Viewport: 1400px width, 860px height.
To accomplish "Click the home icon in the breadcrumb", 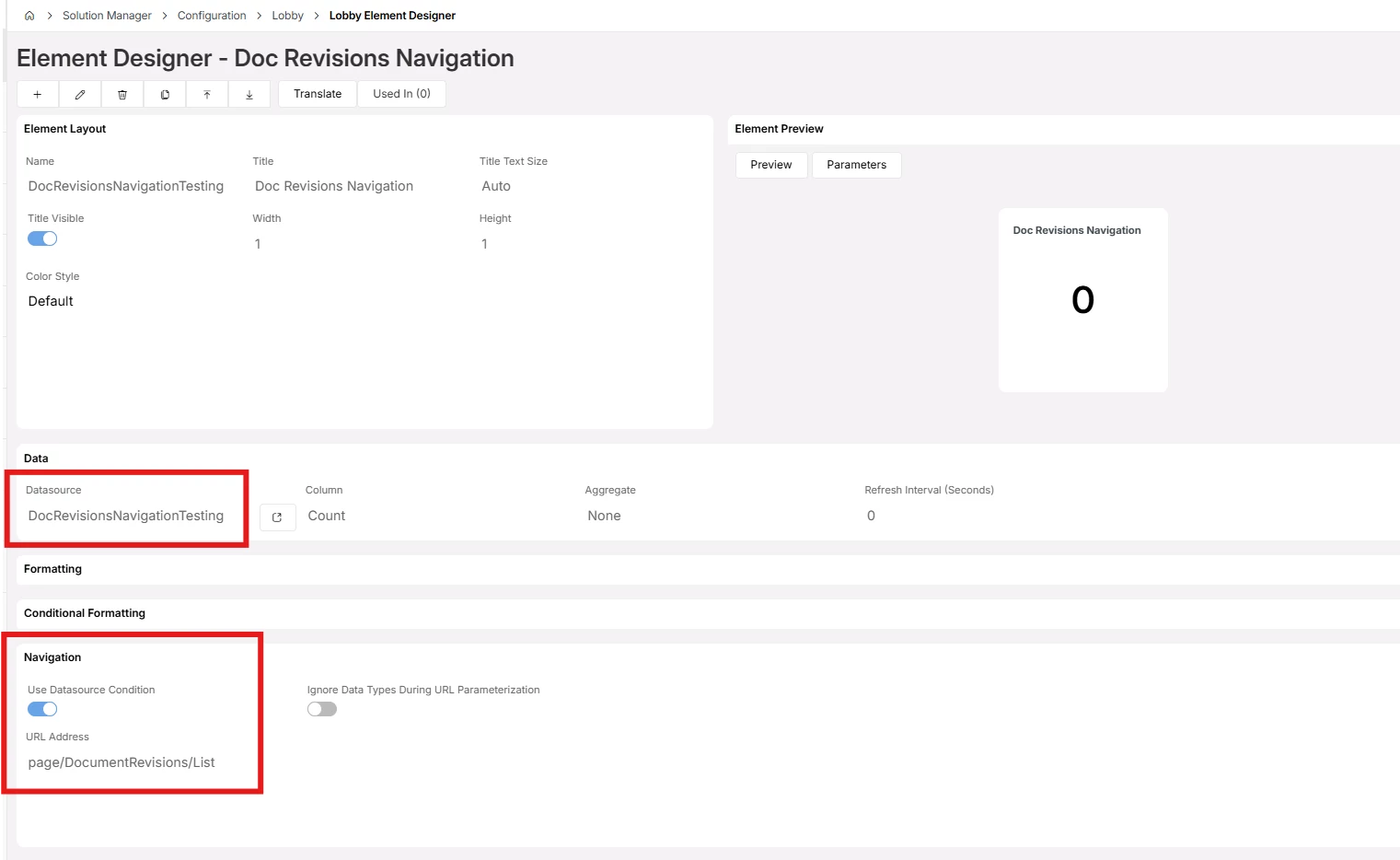I will 29,16.
